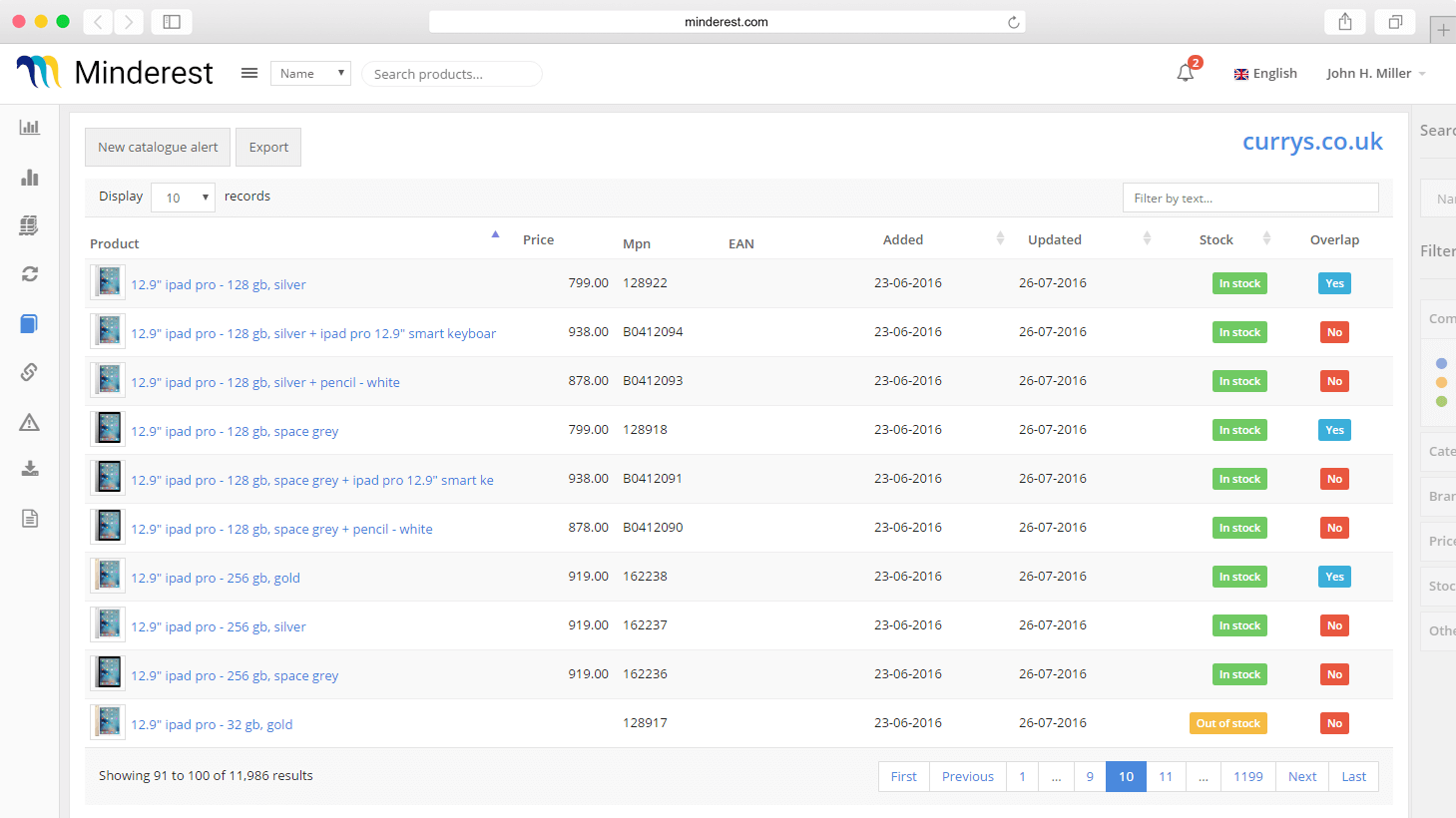Open the document report sidebar icon
The image size is (1456, 818).
pos(30,518)
